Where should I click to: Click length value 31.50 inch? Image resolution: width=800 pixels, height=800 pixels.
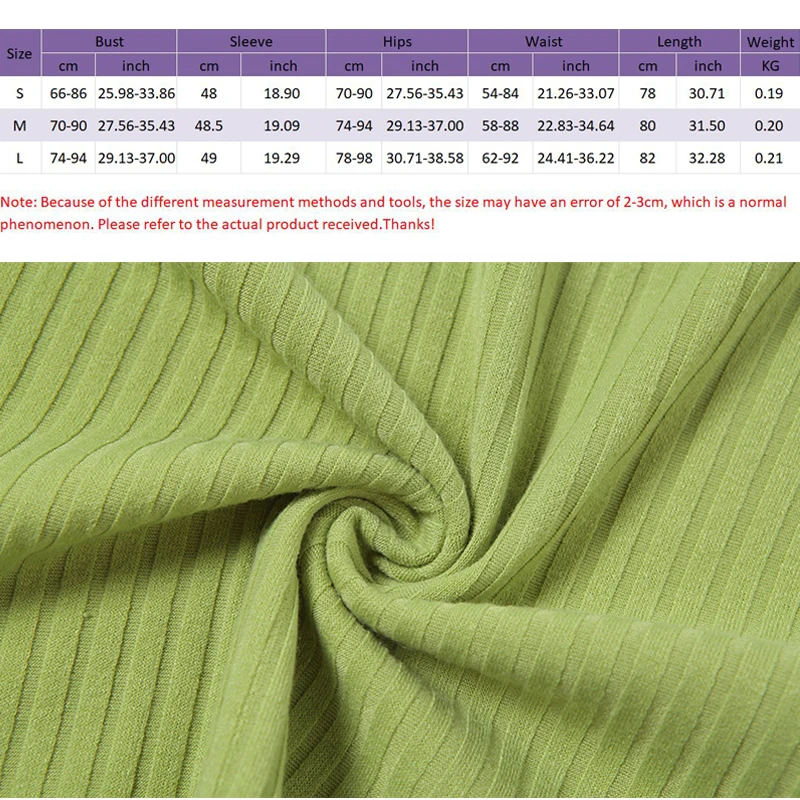707,126
